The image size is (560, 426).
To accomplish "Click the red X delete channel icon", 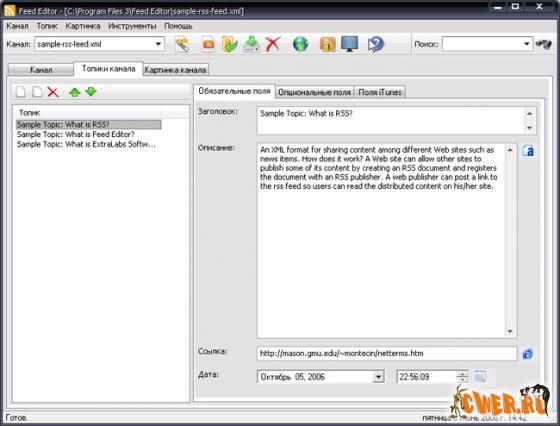I will pos(273,45).
